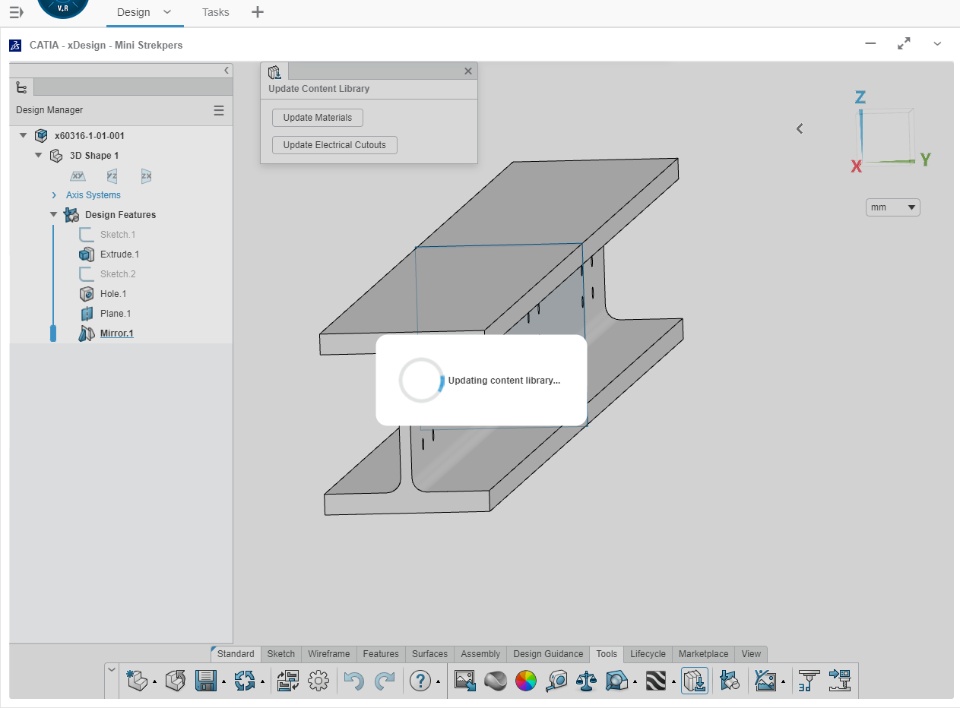
Task: Click the Update Electrical Cutouts button
Action: click(x=334, y=145)
